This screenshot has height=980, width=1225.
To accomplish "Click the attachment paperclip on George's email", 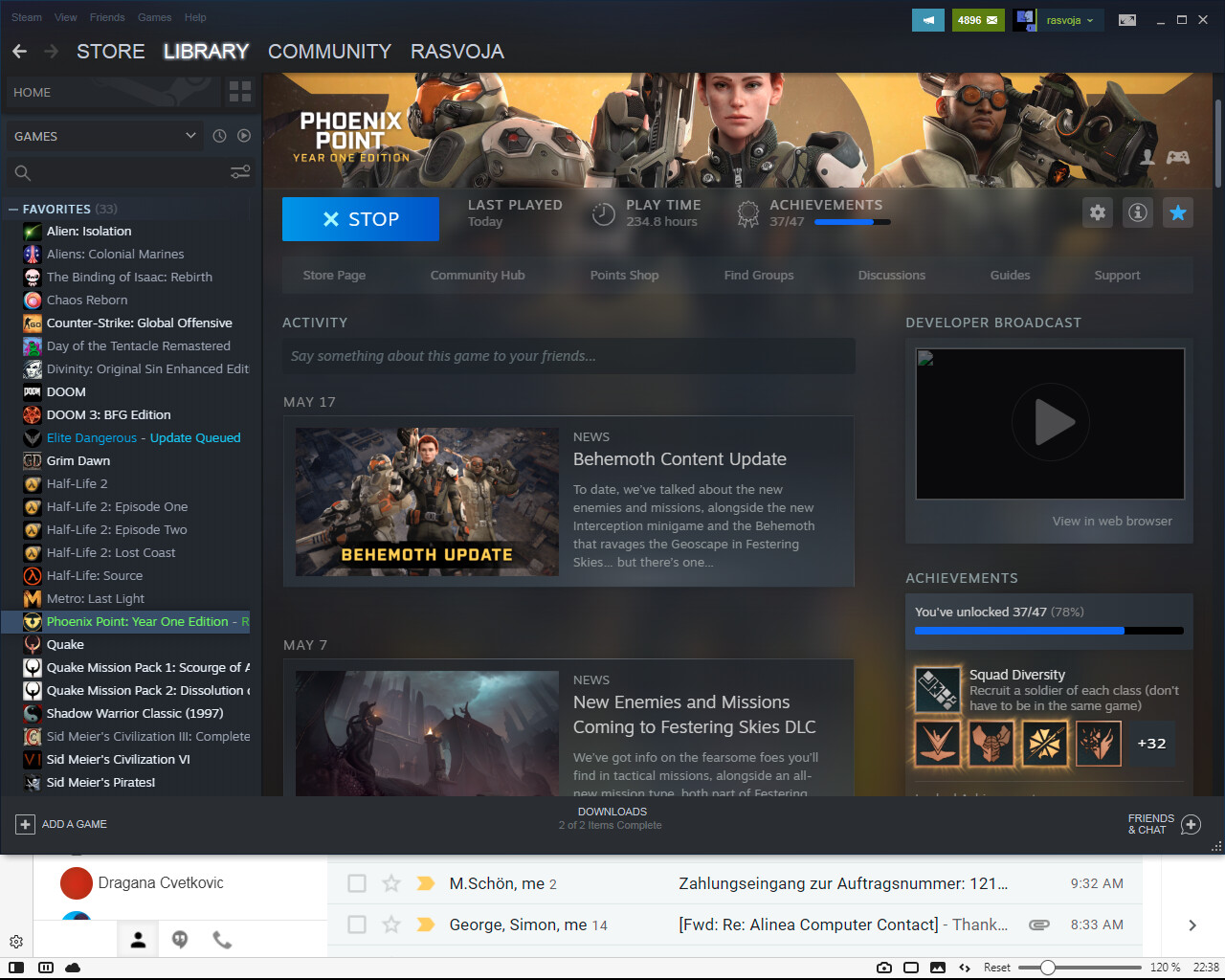I will pos(1038,924).
